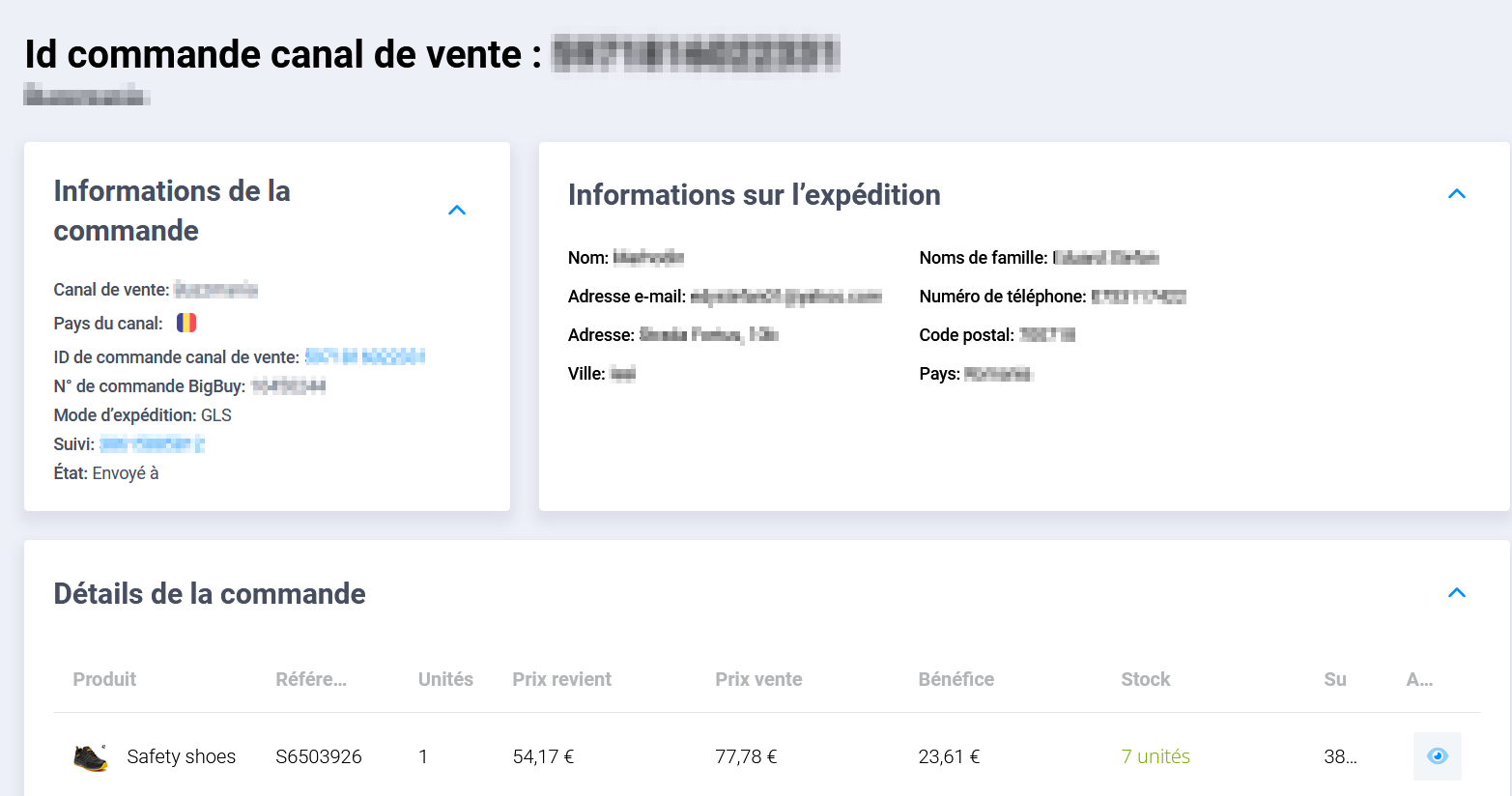The image size is (1512, 796).
Task: Open the Safety shoes product thumbnail
Action: (x=91, y=757)
